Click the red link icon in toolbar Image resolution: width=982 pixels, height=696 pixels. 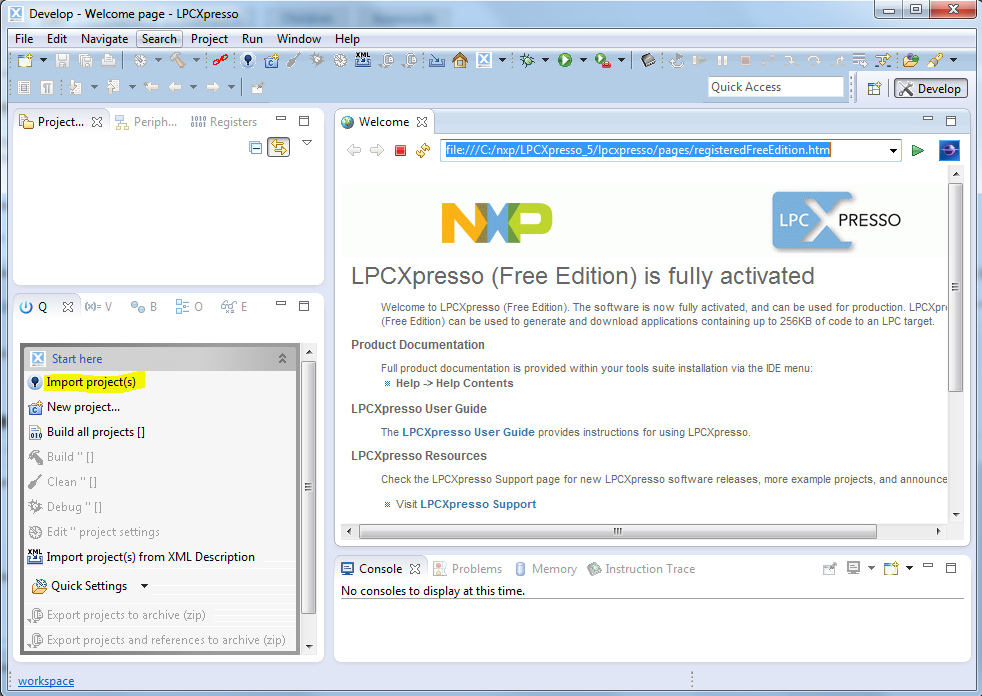(x=220, y=60)
